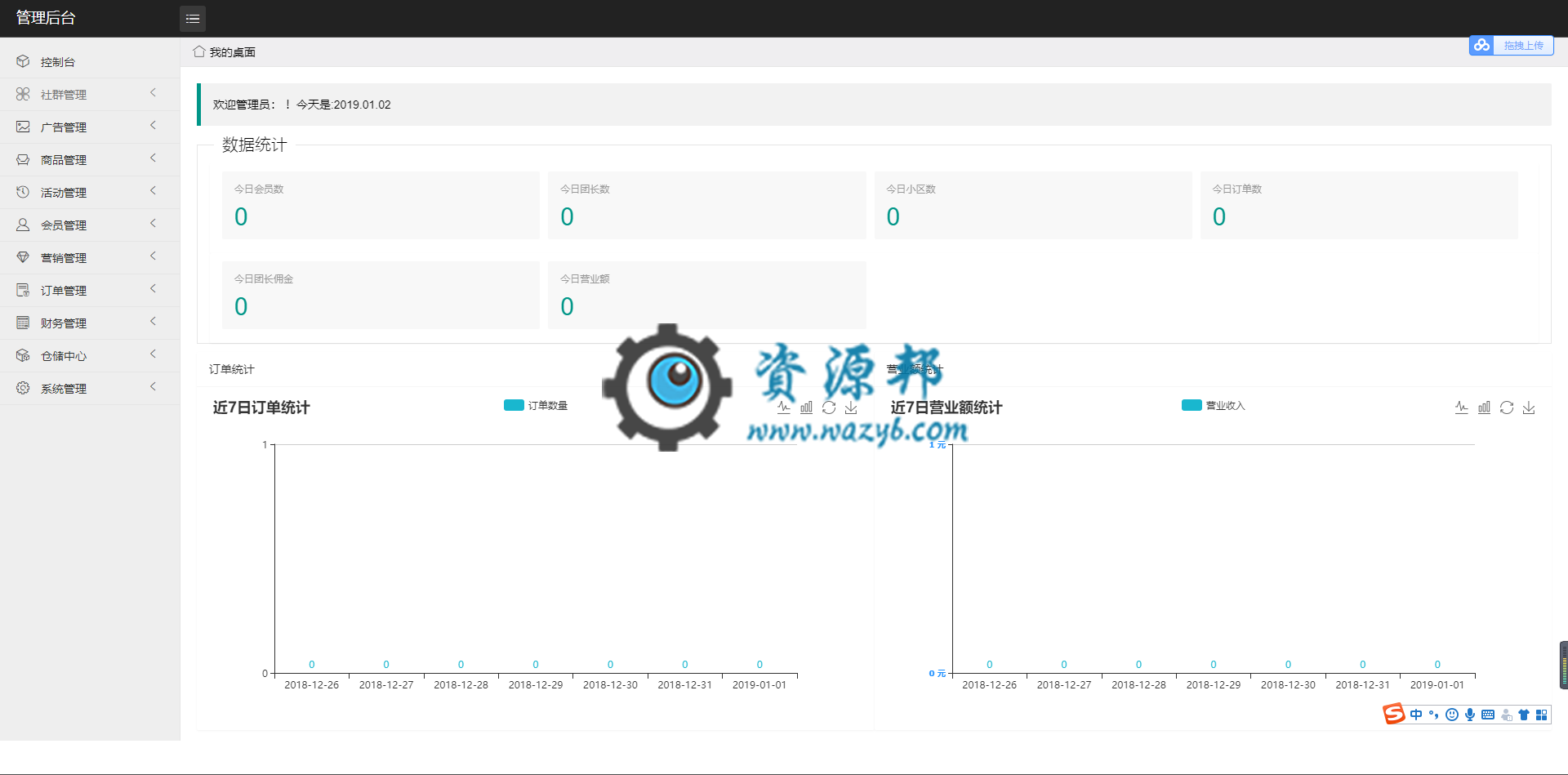Open the 商品管理 sidebar menu
1568x775 pixels.
click(x=90, y=160)
